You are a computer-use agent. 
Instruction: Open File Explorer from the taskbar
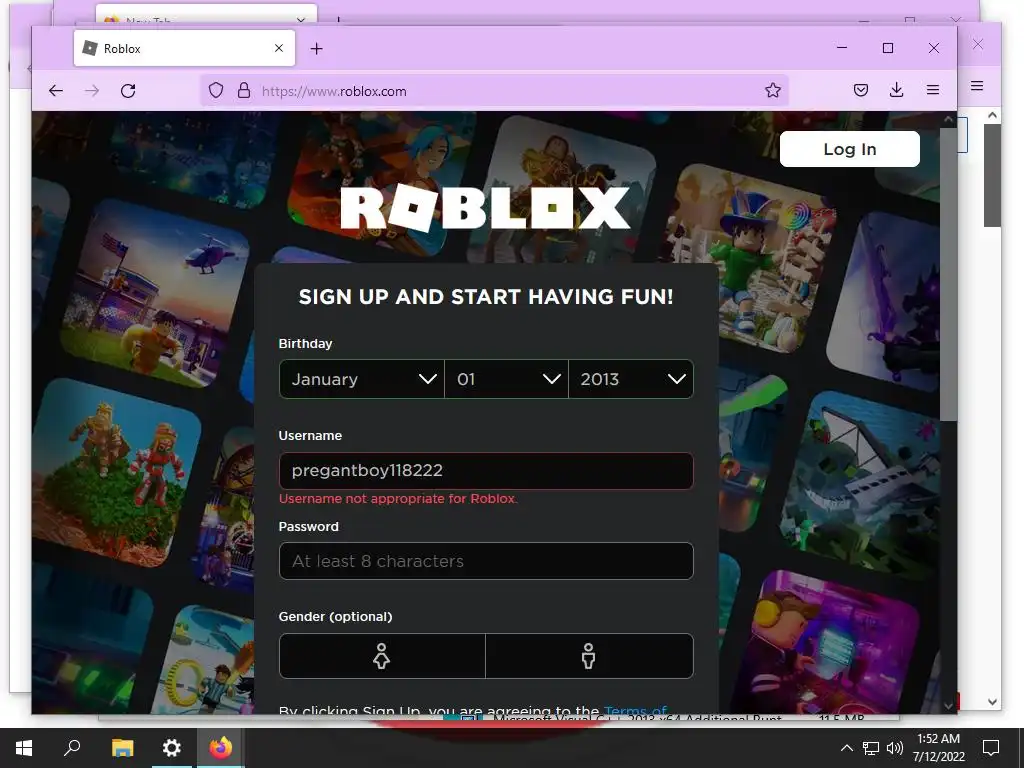click(x=122, y=748)
